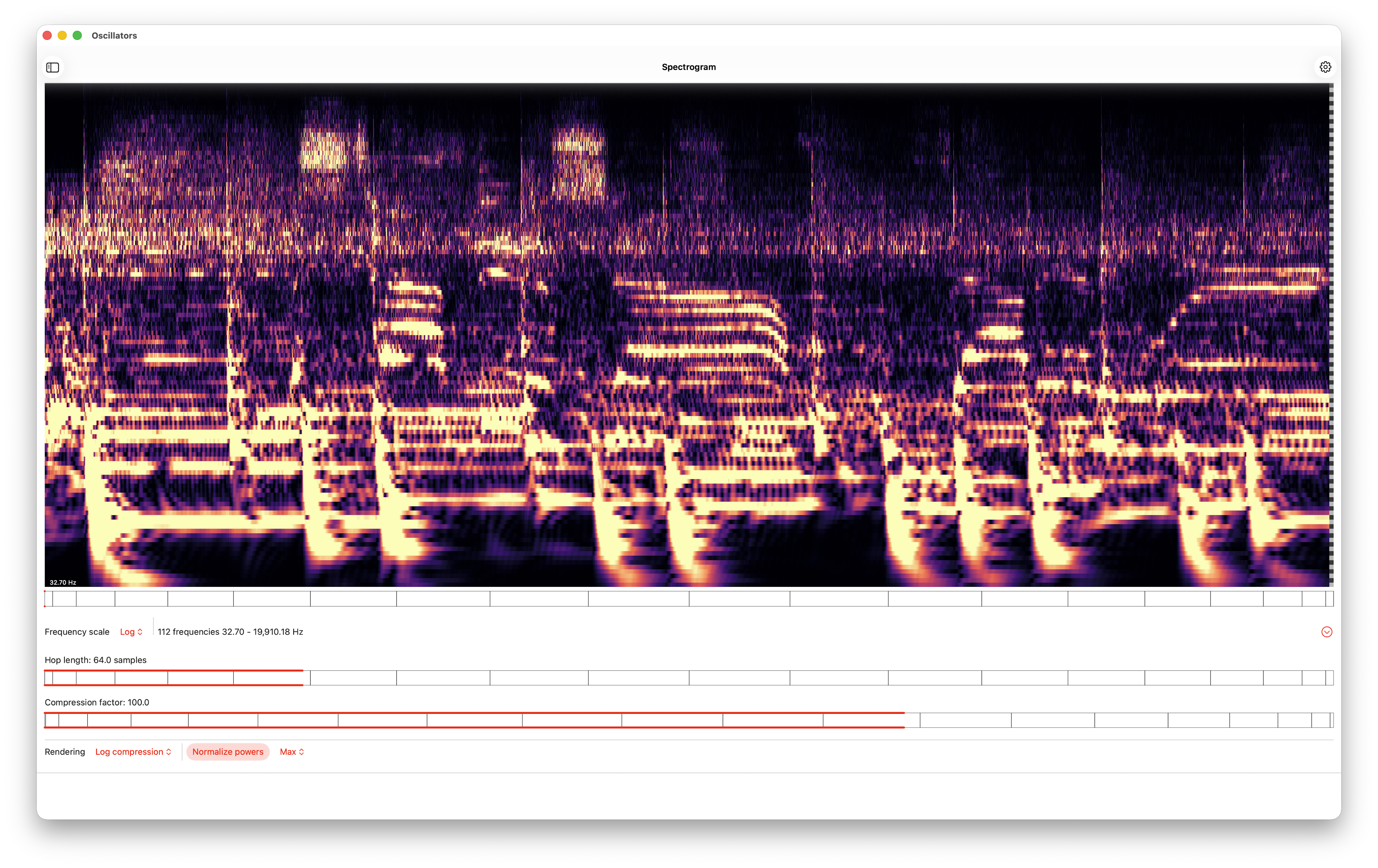
Task: Click the Oscillators window title
Action: point(115,35)
